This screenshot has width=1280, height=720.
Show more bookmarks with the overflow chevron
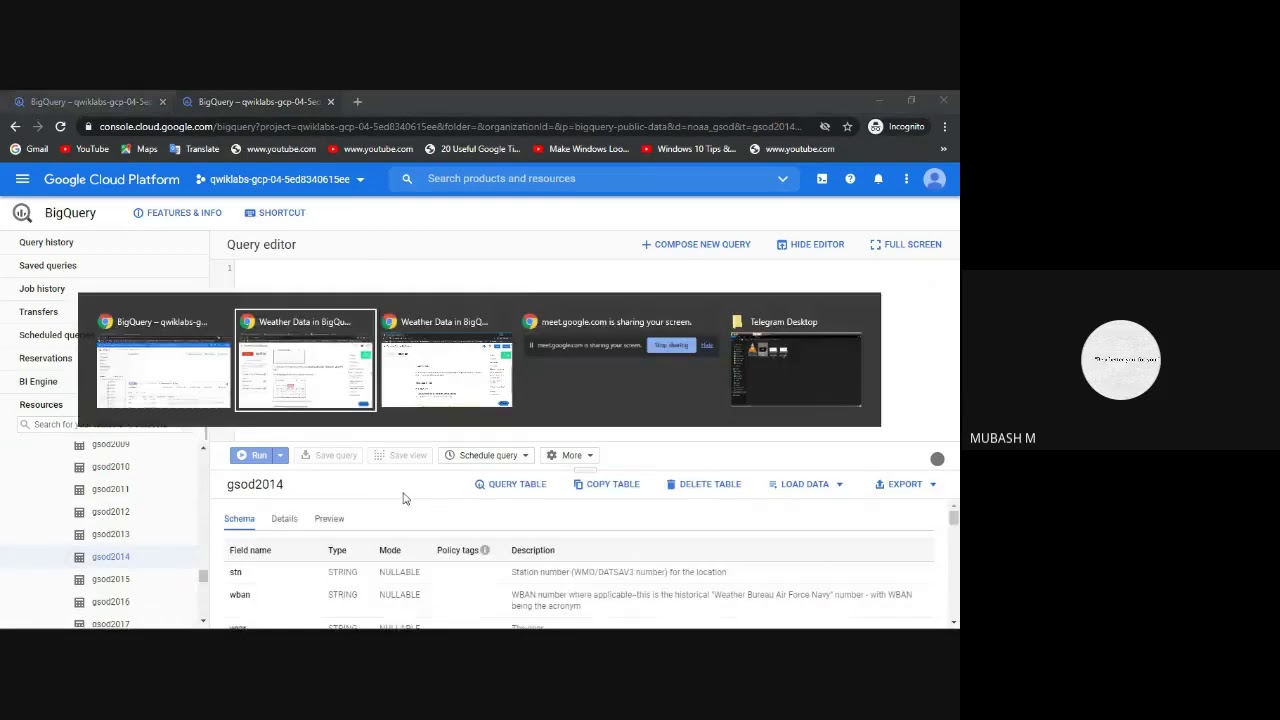[943, 149]
